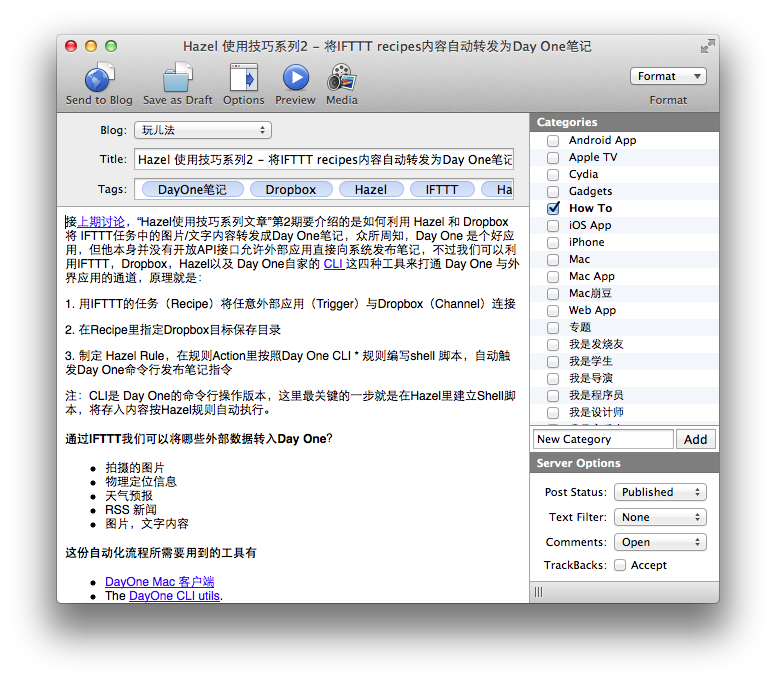Check the Apple TV category
Viewport: 776px width, 682px height.
click(553, 157)
